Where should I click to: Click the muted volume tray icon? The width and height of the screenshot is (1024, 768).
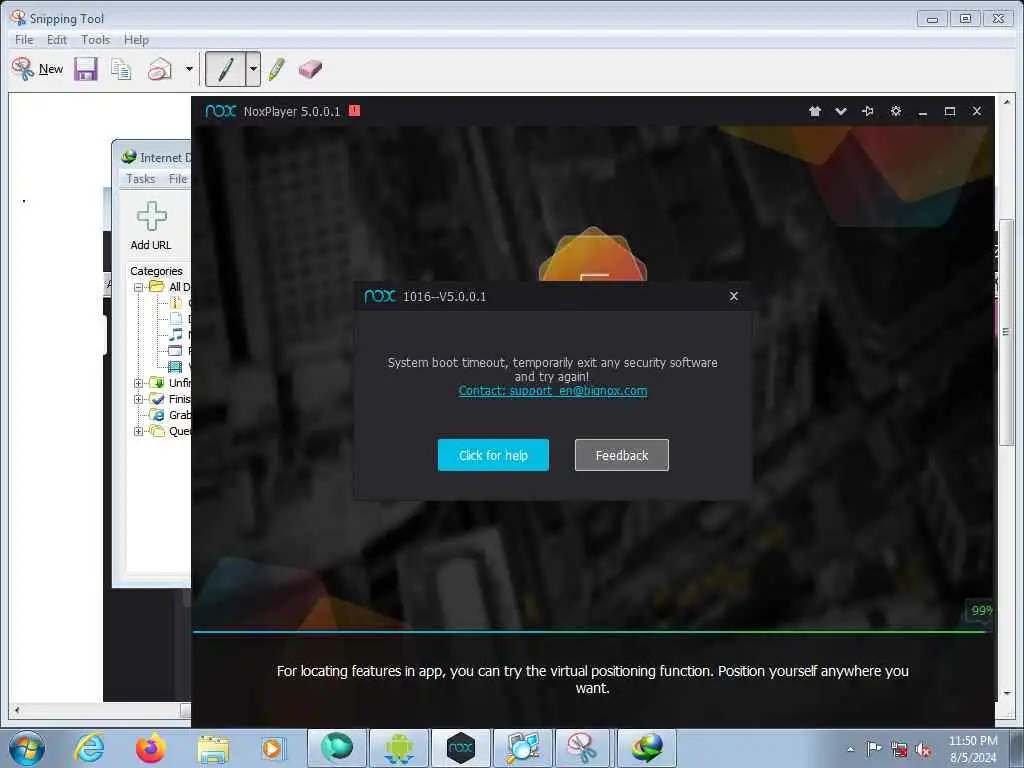pos(923,750)
